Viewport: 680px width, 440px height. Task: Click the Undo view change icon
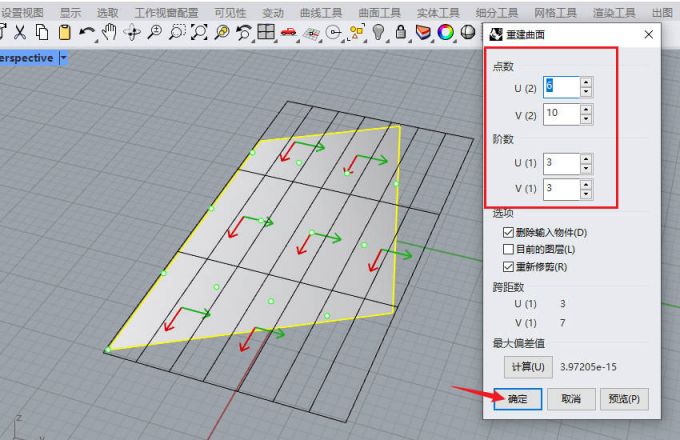[x=244, y=33]
